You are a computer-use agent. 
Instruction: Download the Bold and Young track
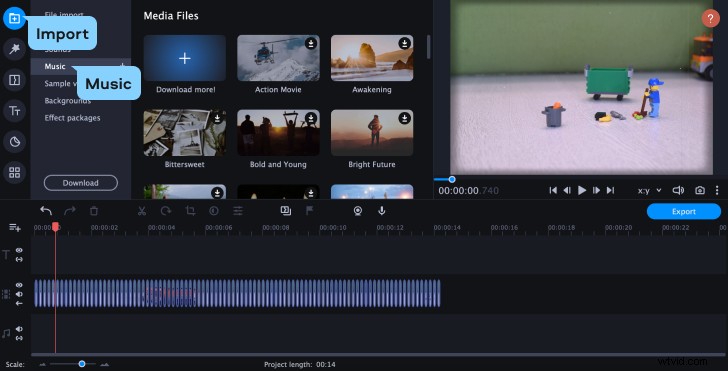pos(311,118)
